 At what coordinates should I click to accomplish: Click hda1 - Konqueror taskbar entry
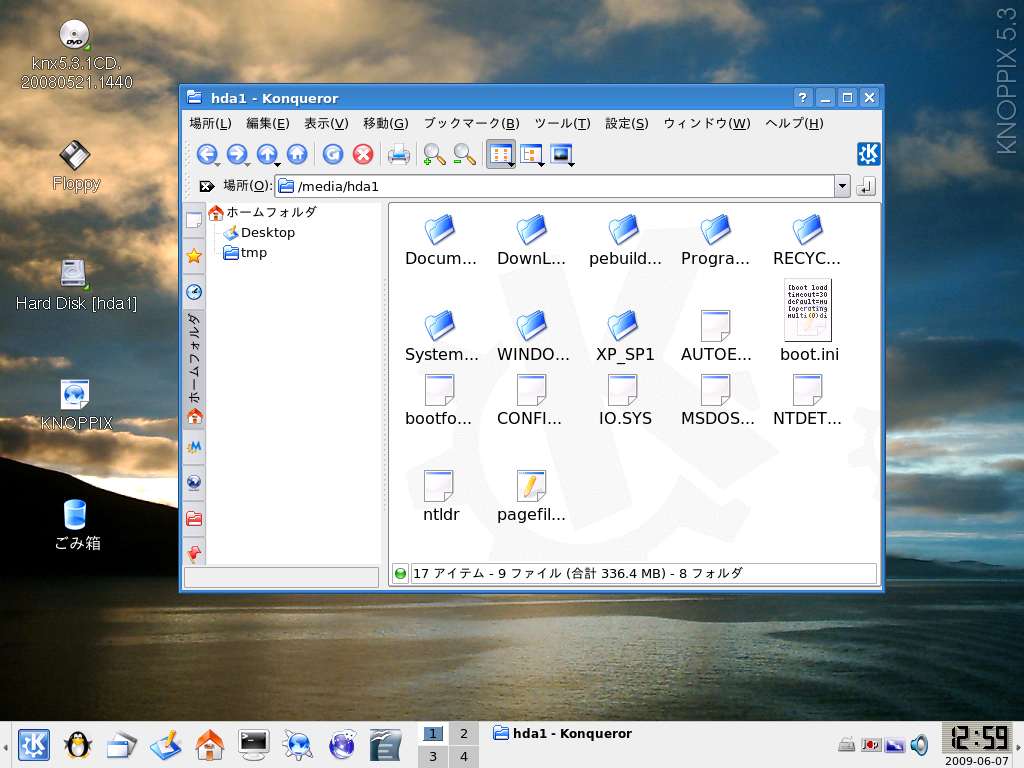click(x=562, y=733)
